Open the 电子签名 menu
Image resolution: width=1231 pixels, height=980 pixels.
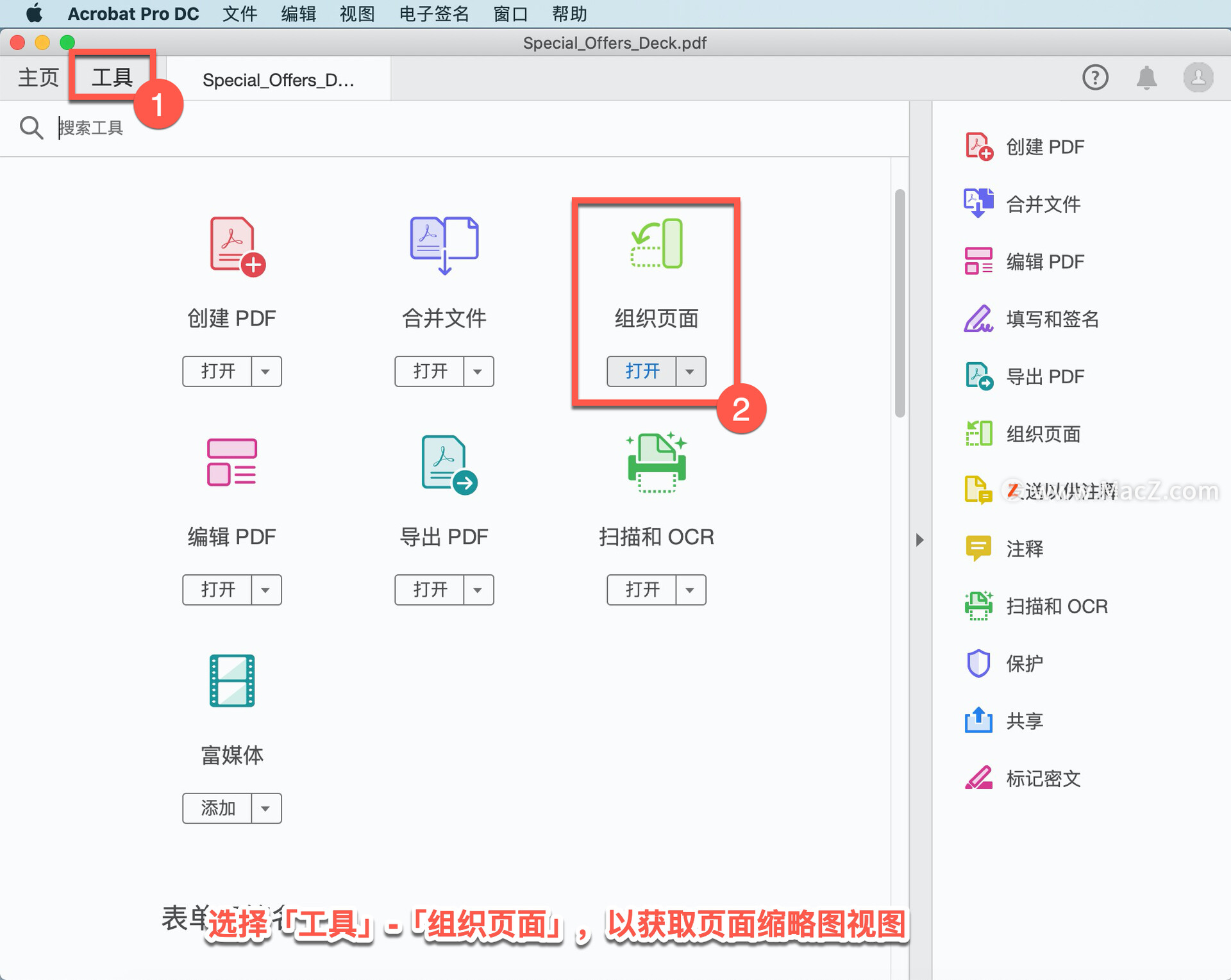[434, 13]
